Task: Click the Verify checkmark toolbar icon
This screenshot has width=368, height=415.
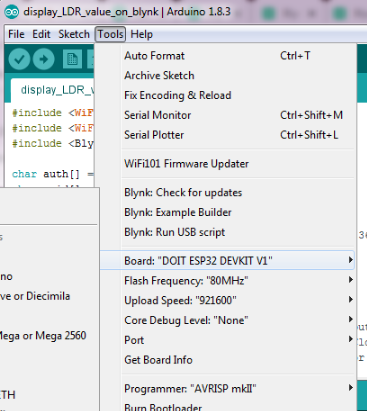Action: point(19,59)
